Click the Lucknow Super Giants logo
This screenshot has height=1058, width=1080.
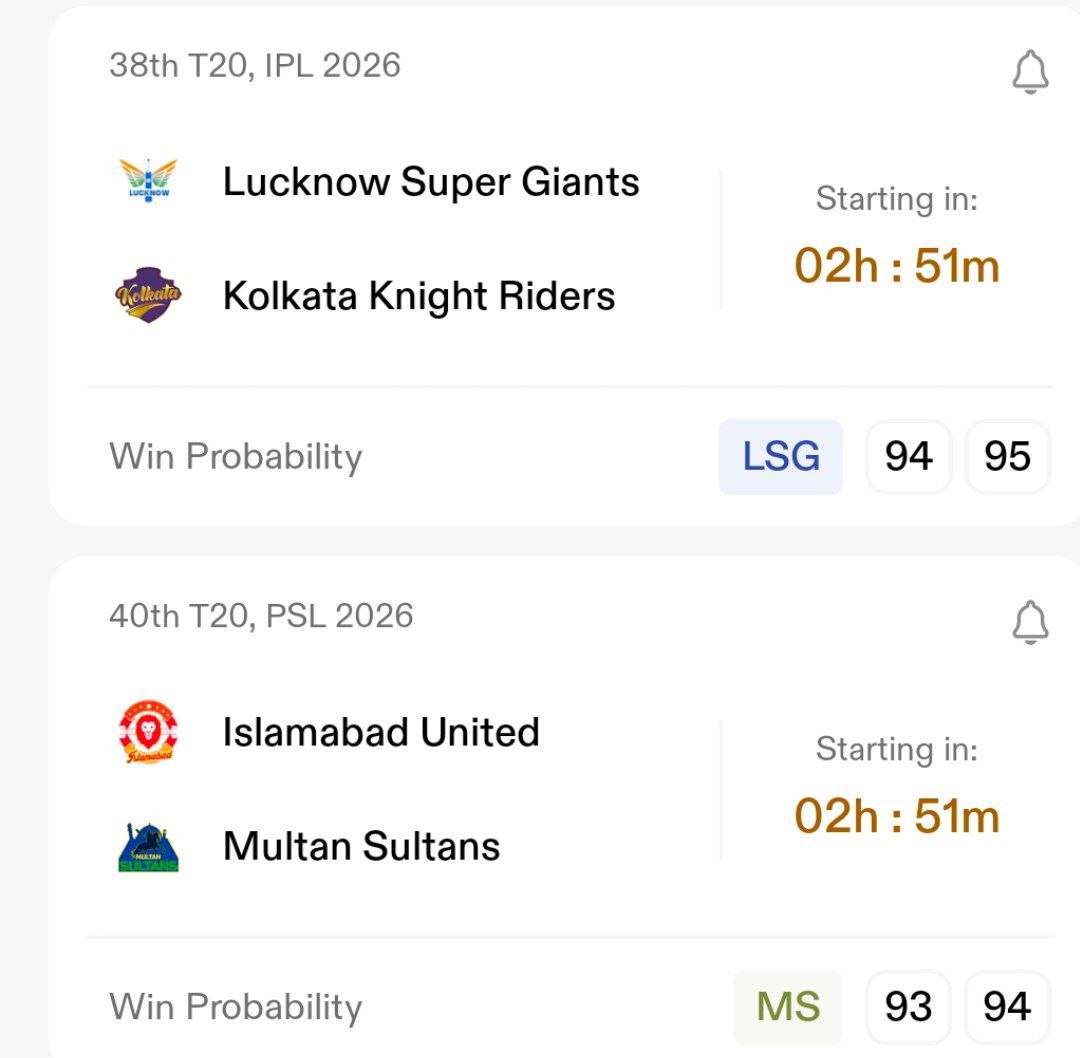click(148, 183)
